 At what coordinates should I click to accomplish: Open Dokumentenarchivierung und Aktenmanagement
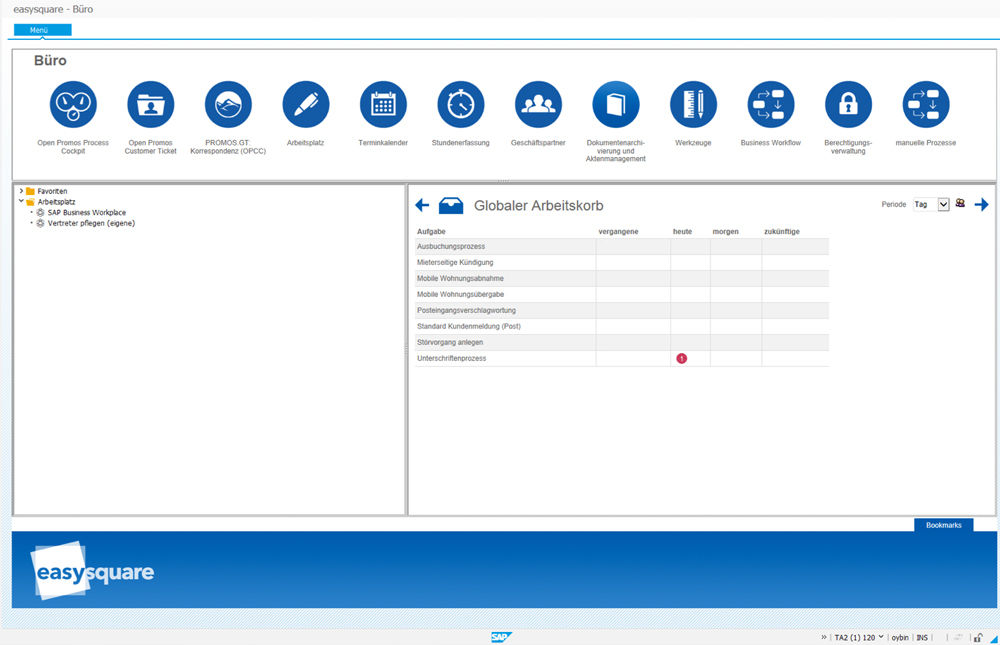click(616, 105)
